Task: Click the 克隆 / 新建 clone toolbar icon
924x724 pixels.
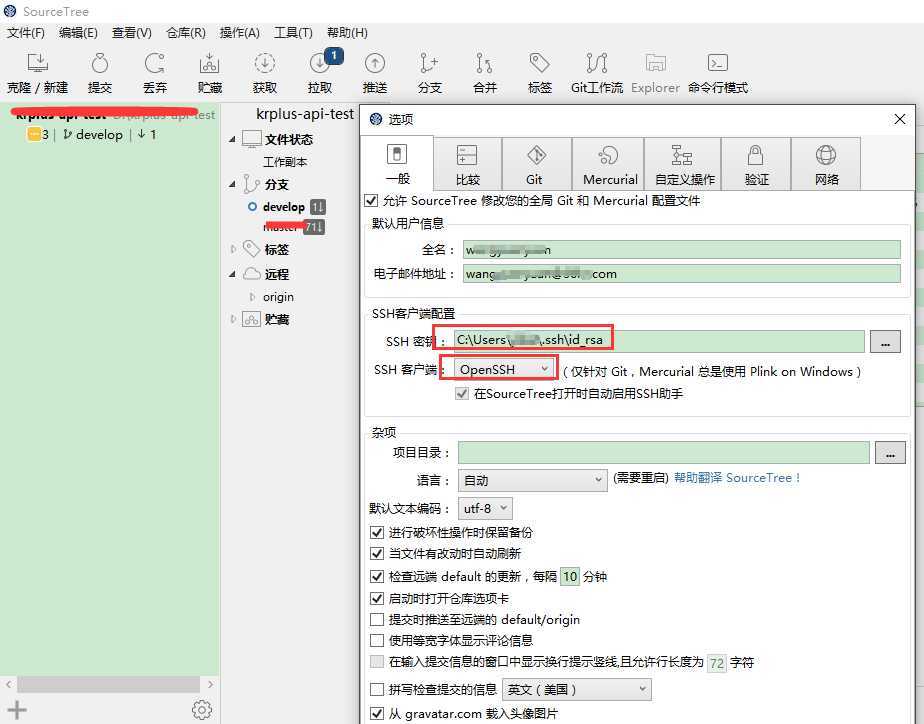Action: click(38, 63)
